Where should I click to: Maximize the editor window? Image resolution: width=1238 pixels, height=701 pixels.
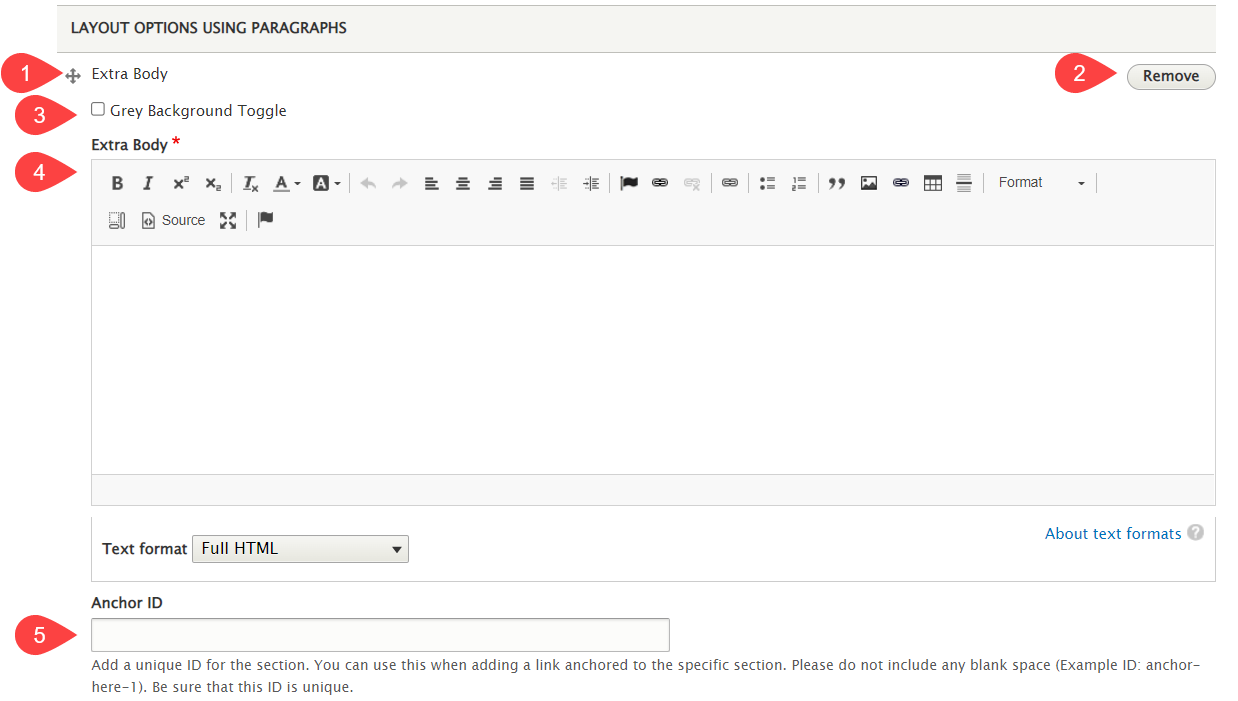tap(228, 220)
